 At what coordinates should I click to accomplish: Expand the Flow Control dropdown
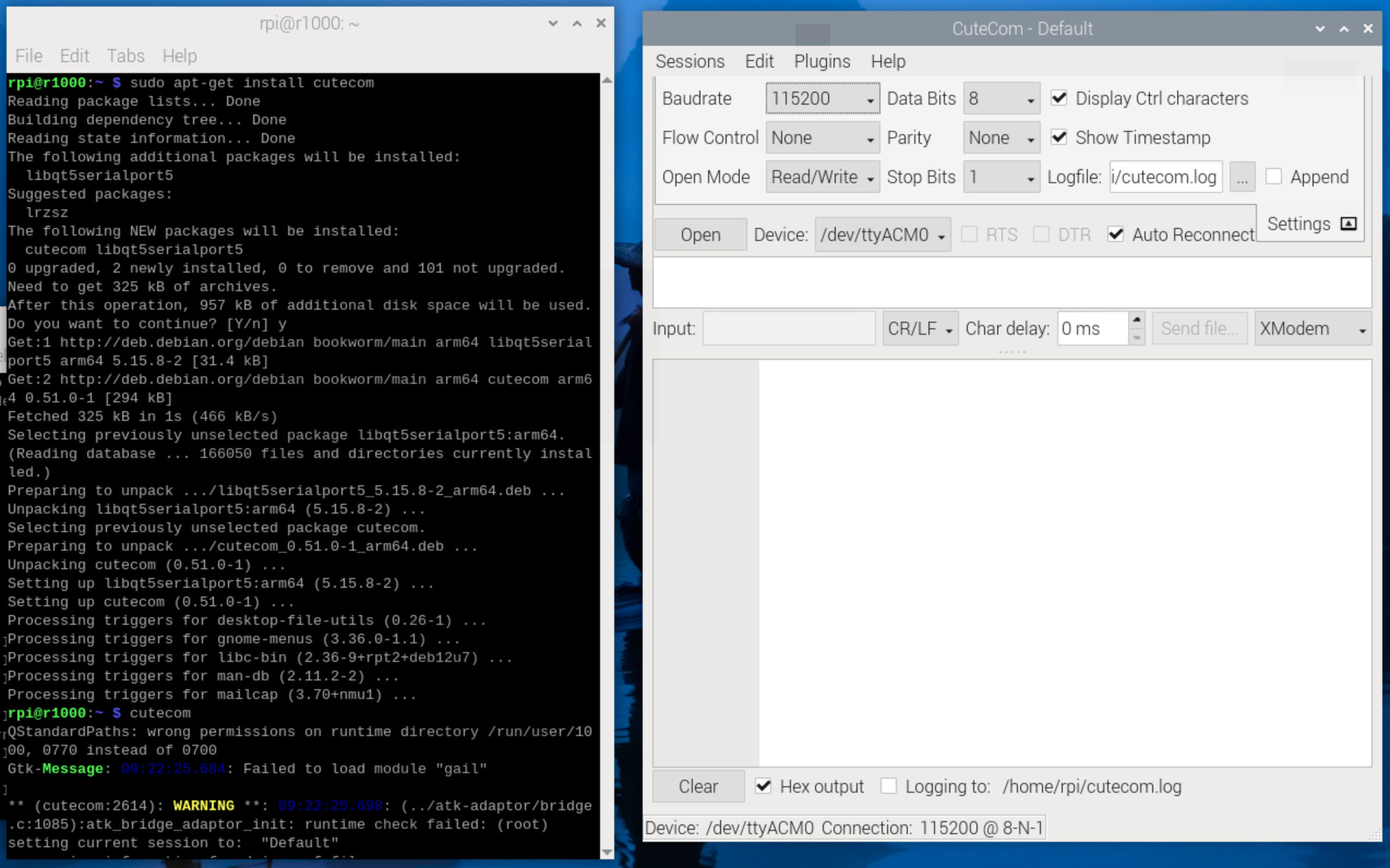(823, 137)
